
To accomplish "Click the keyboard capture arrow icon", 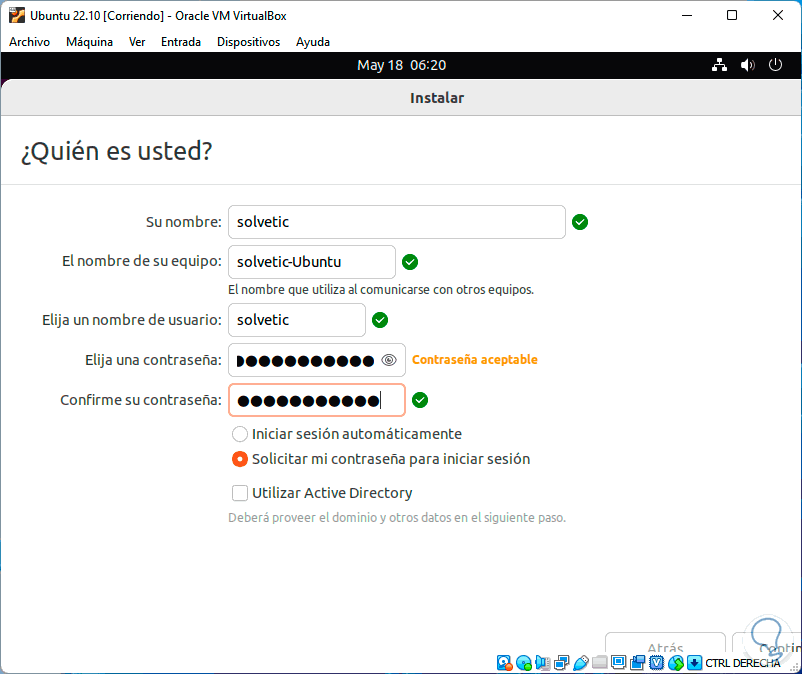I will (694, 663).
